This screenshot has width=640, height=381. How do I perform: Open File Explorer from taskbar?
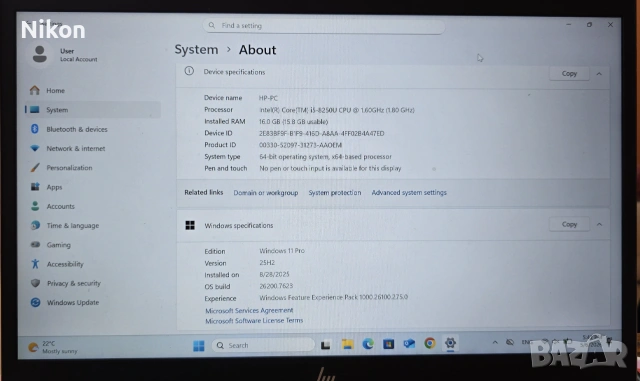pos(347,344)
